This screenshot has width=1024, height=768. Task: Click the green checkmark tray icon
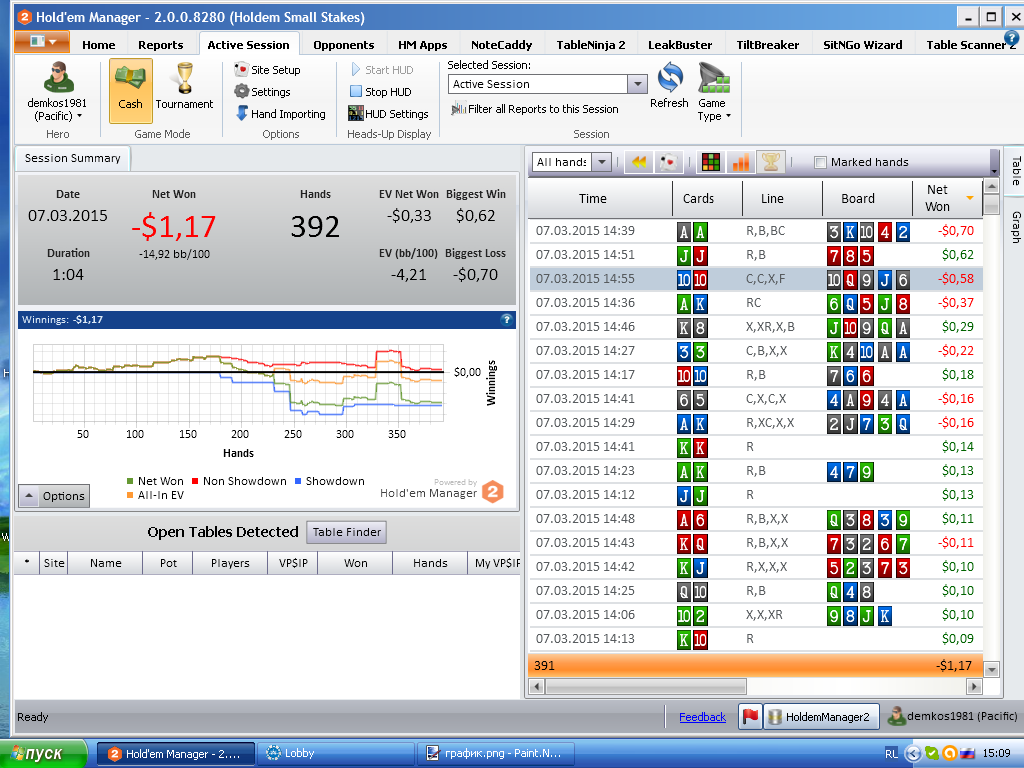tap(932, 754)
